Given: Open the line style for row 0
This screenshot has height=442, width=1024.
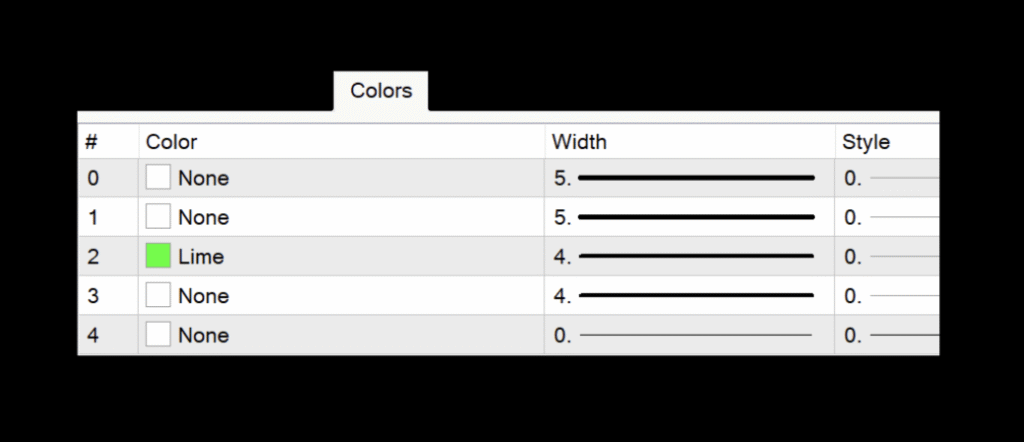Looking at the screenshot, I should pos(890,178).
